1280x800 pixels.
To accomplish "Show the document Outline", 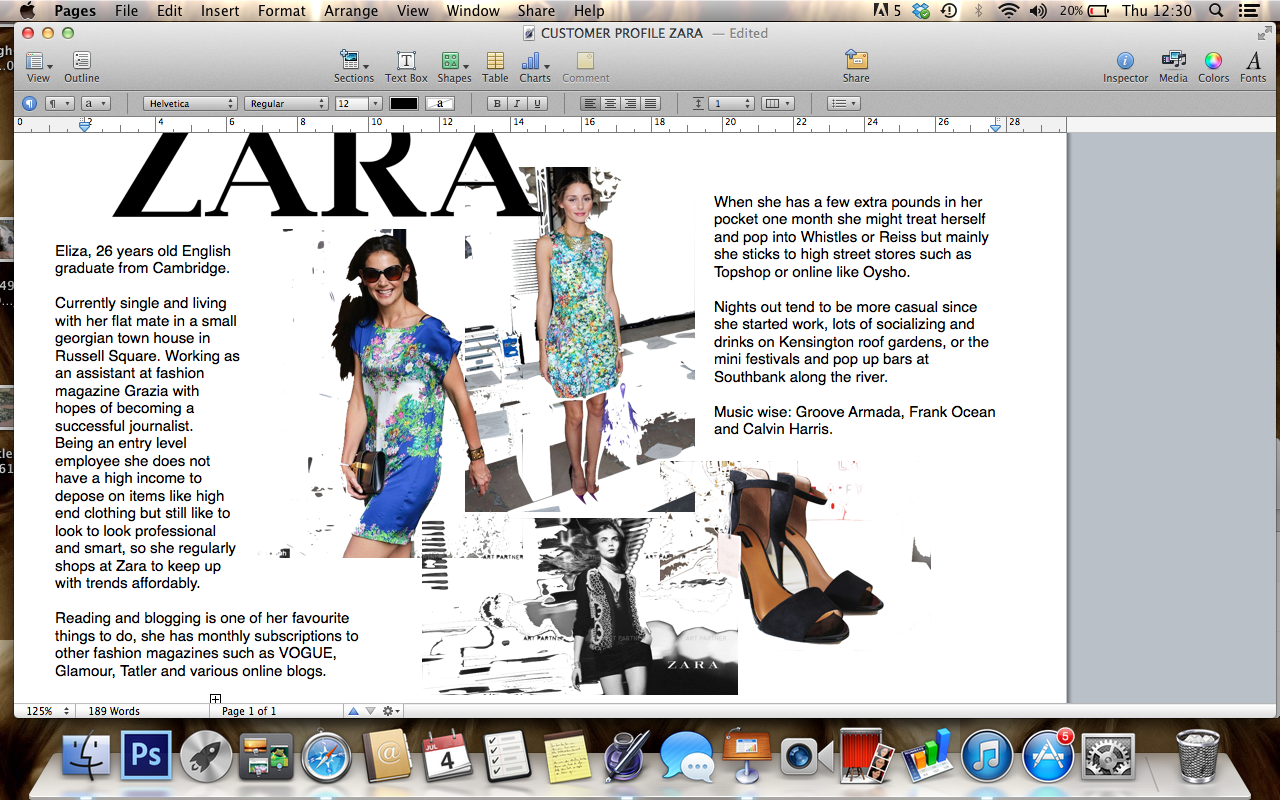I will [82, 67].
